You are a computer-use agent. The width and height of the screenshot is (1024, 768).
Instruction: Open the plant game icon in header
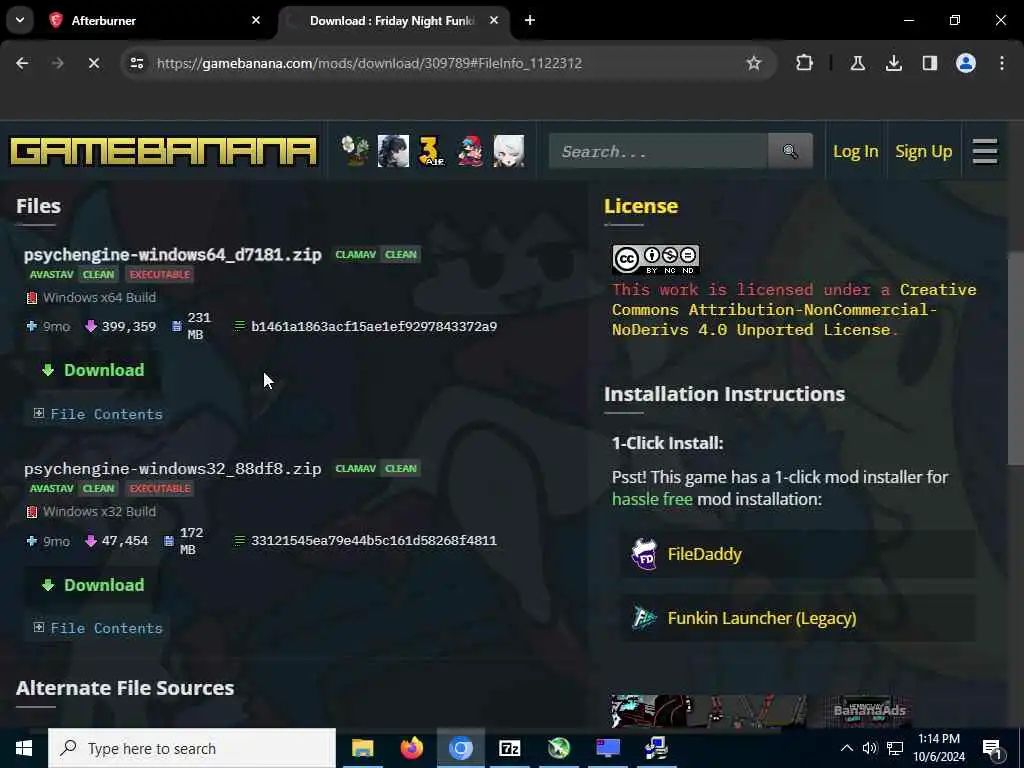pyautogui.click(x=355, y=151)
